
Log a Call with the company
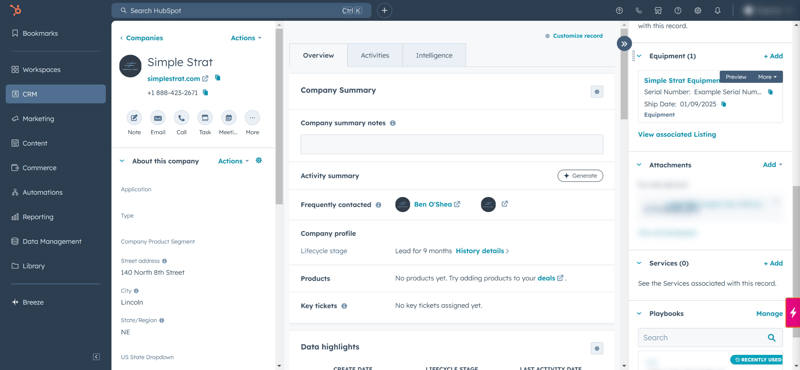[x=182, y=118]
